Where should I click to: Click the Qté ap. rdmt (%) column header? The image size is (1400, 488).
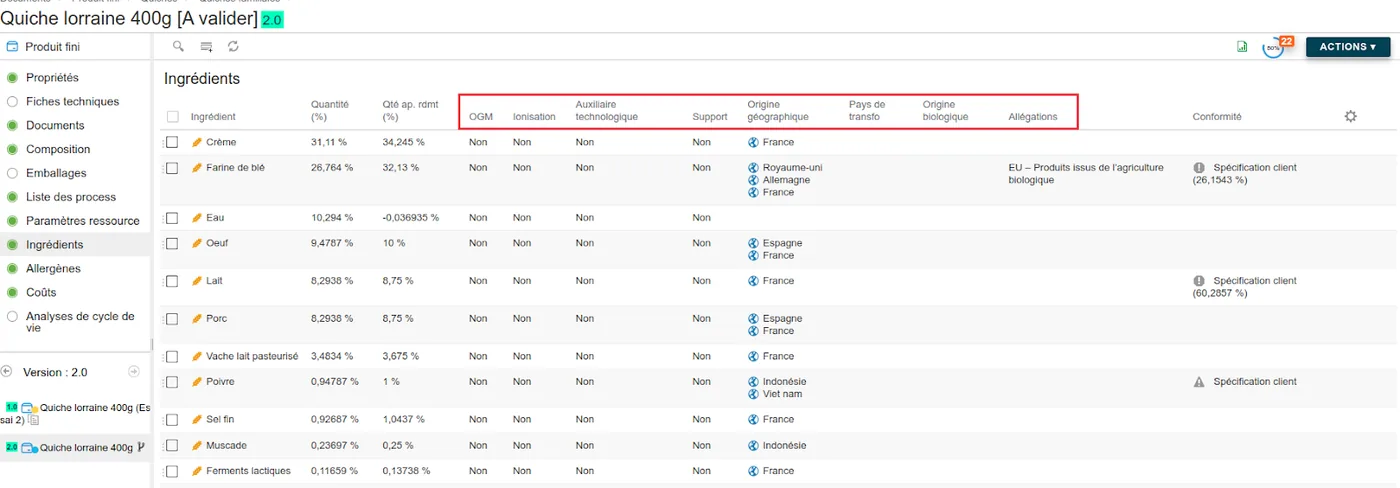(x=411, y=110)
